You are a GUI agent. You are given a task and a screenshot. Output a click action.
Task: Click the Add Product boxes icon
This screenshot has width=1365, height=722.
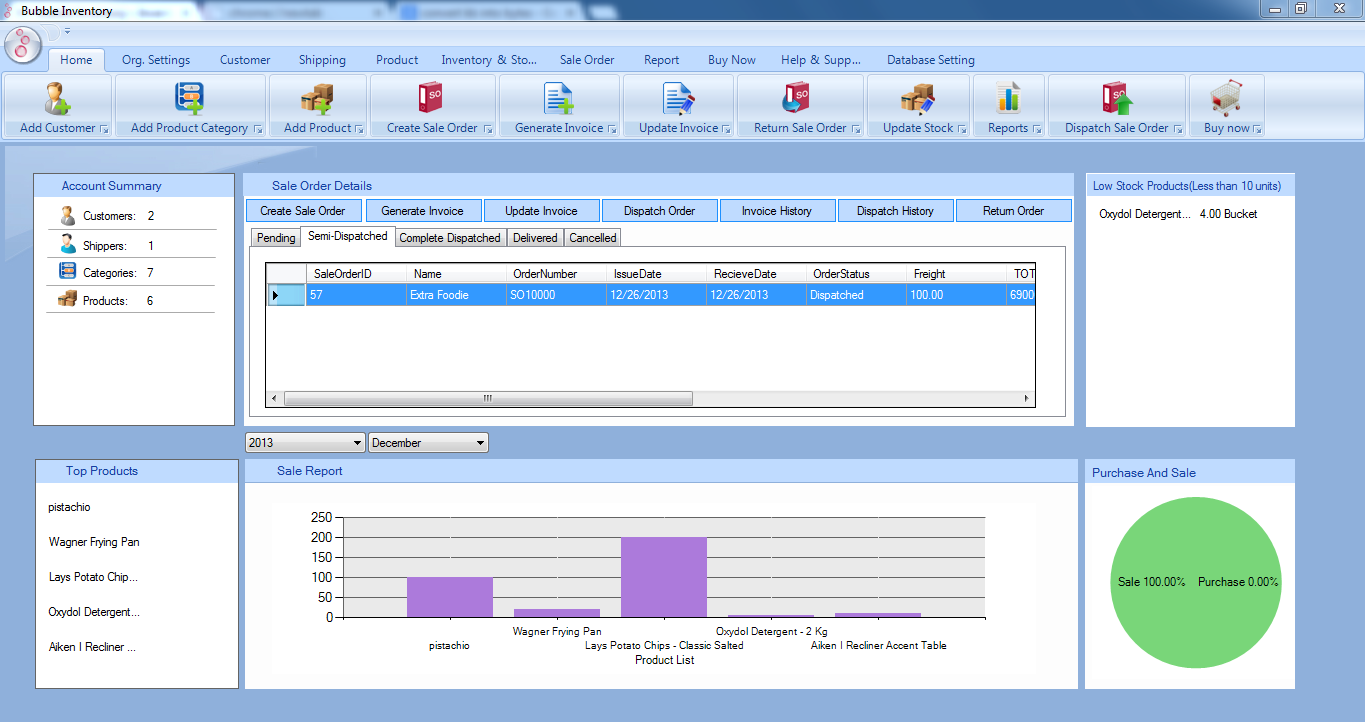coord(317,99)
